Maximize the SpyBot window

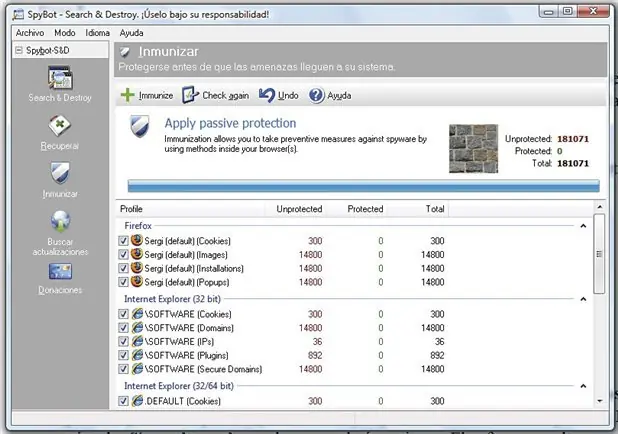[568, 11]
